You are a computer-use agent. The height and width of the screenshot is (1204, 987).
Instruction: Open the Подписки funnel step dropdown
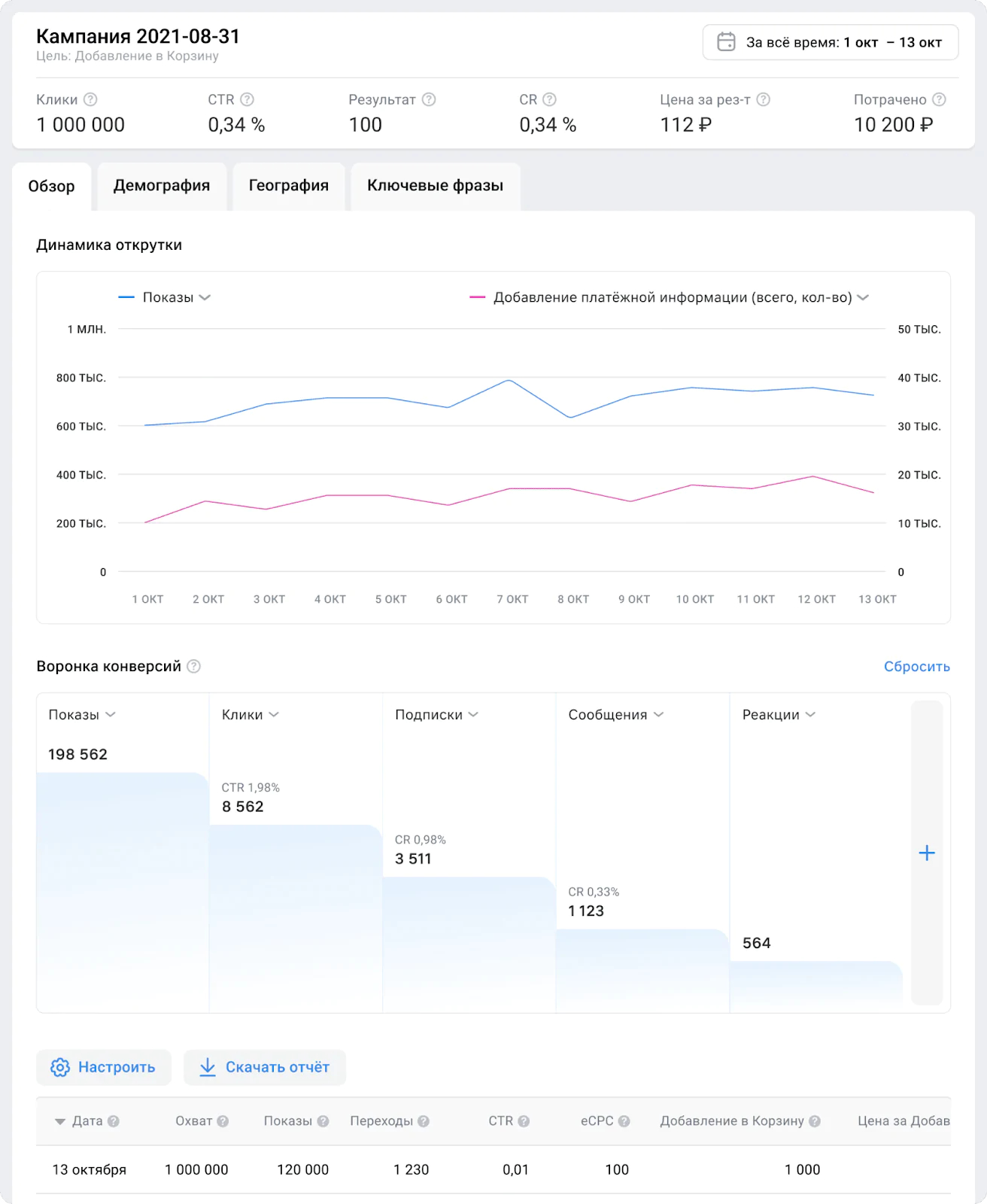473,714
